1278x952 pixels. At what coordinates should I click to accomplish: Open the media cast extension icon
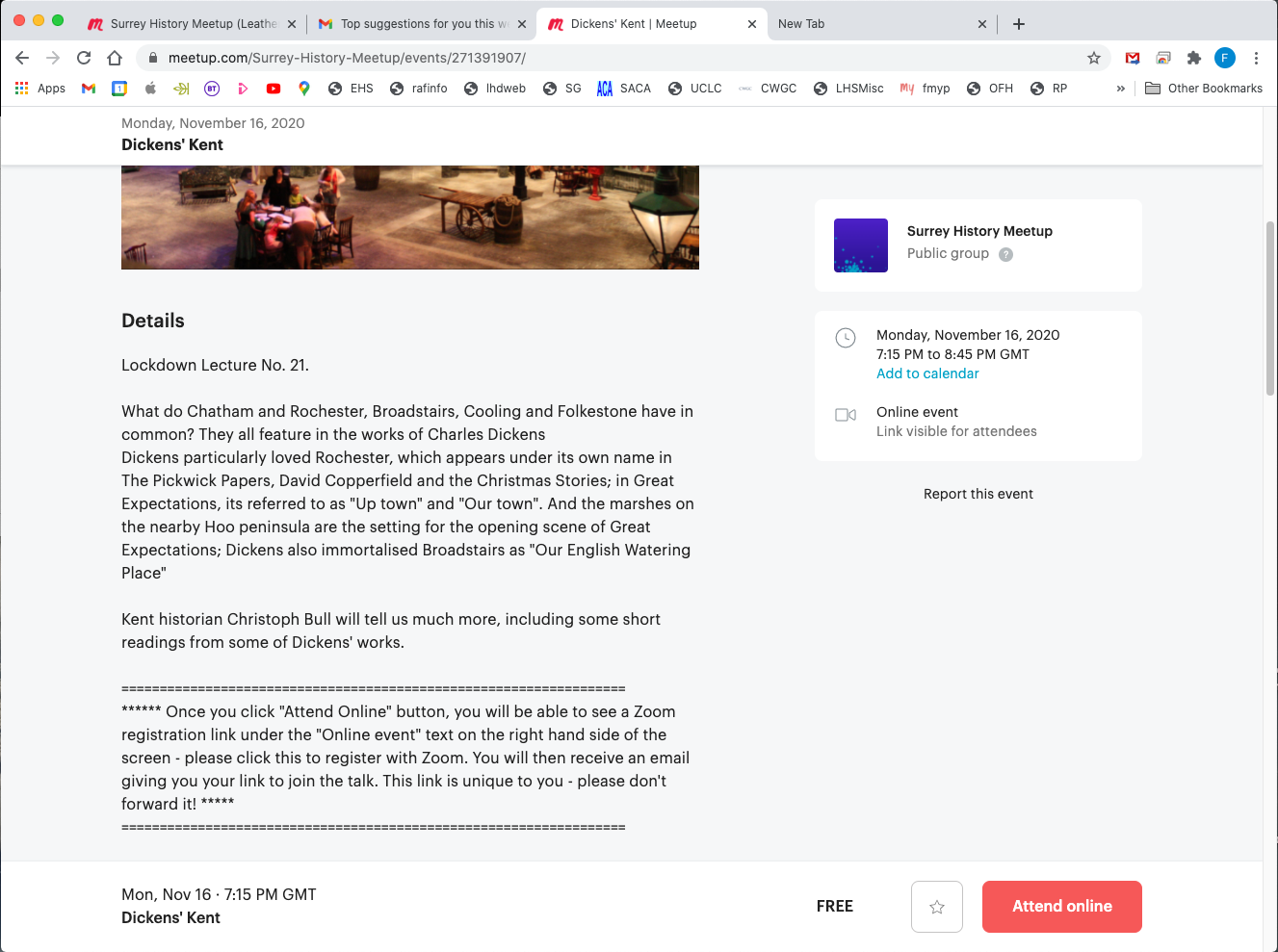(1163, 58)
